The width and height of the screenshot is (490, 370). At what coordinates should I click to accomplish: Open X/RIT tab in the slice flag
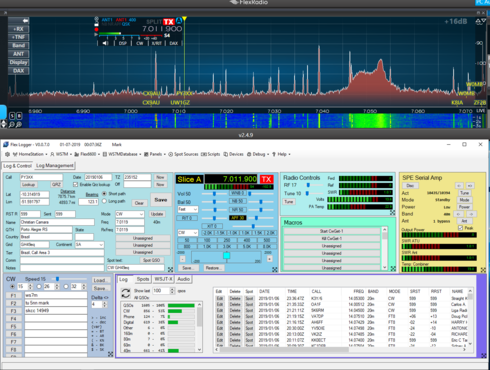156,43
